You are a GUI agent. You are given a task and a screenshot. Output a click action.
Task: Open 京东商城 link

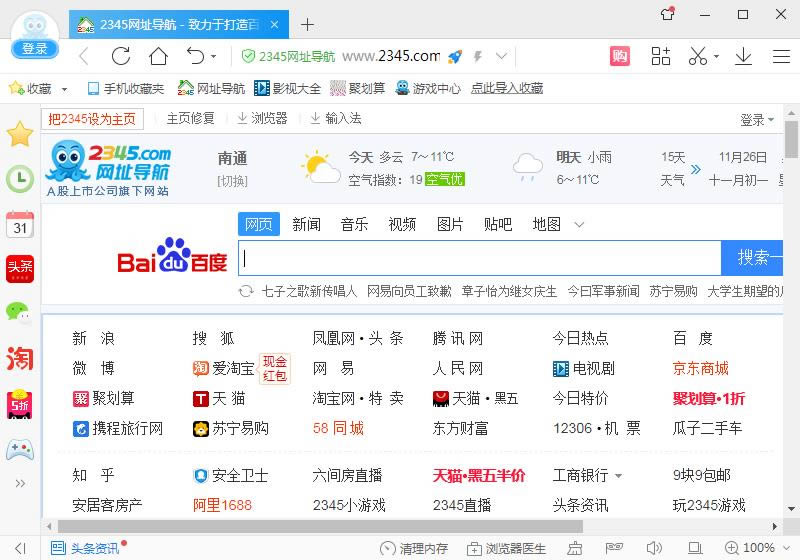click(701, 368)
